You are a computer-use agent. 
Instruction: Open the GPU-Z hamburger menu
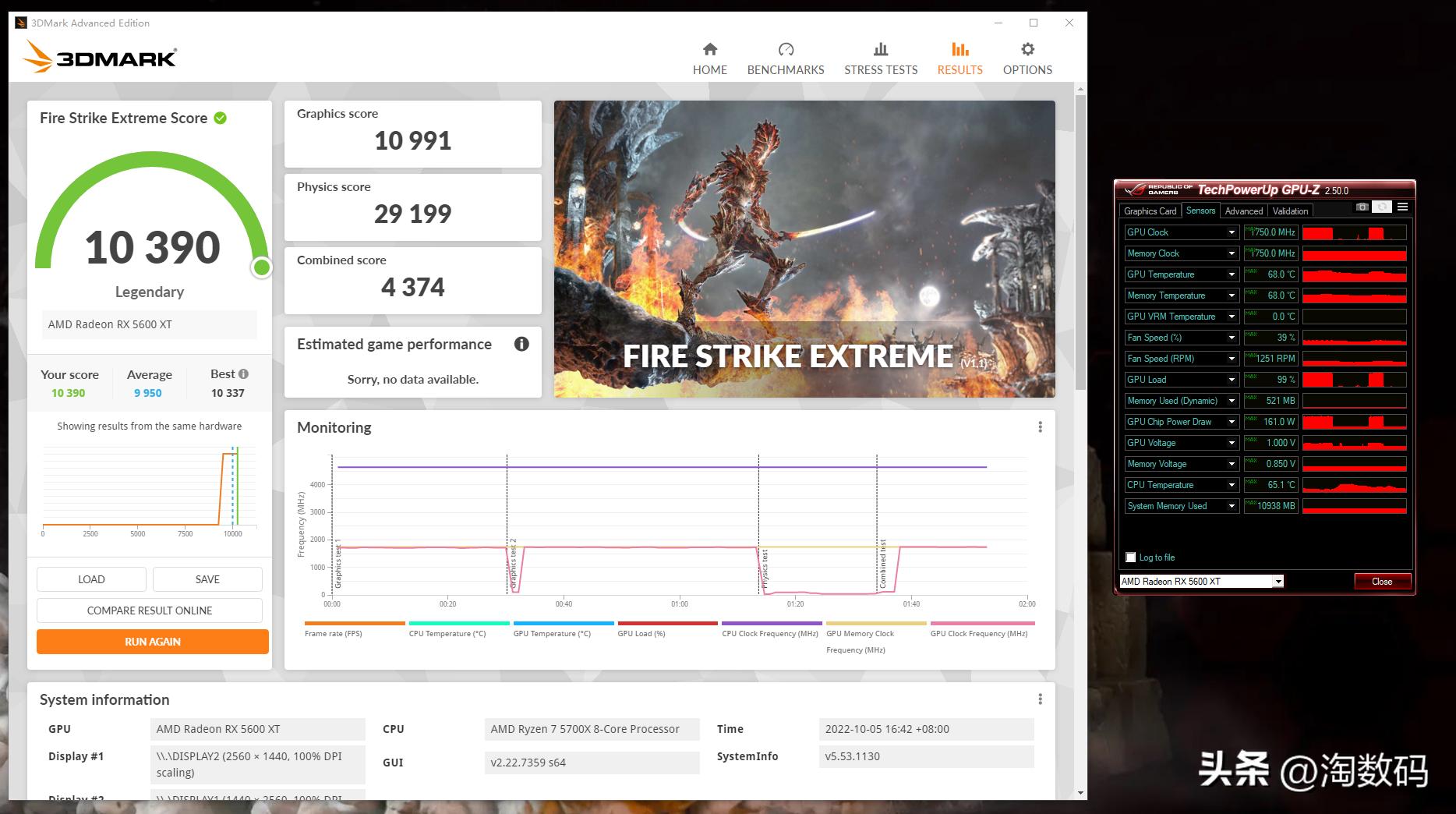click(x=1402, y=207)
